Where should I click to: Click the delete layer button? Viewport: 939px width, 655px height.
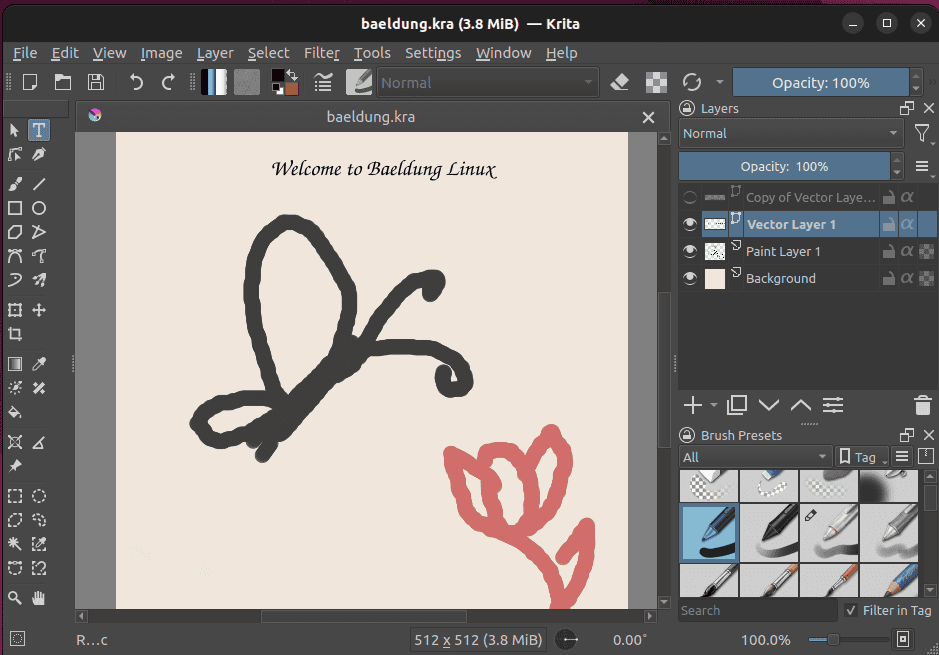point(922,405)
